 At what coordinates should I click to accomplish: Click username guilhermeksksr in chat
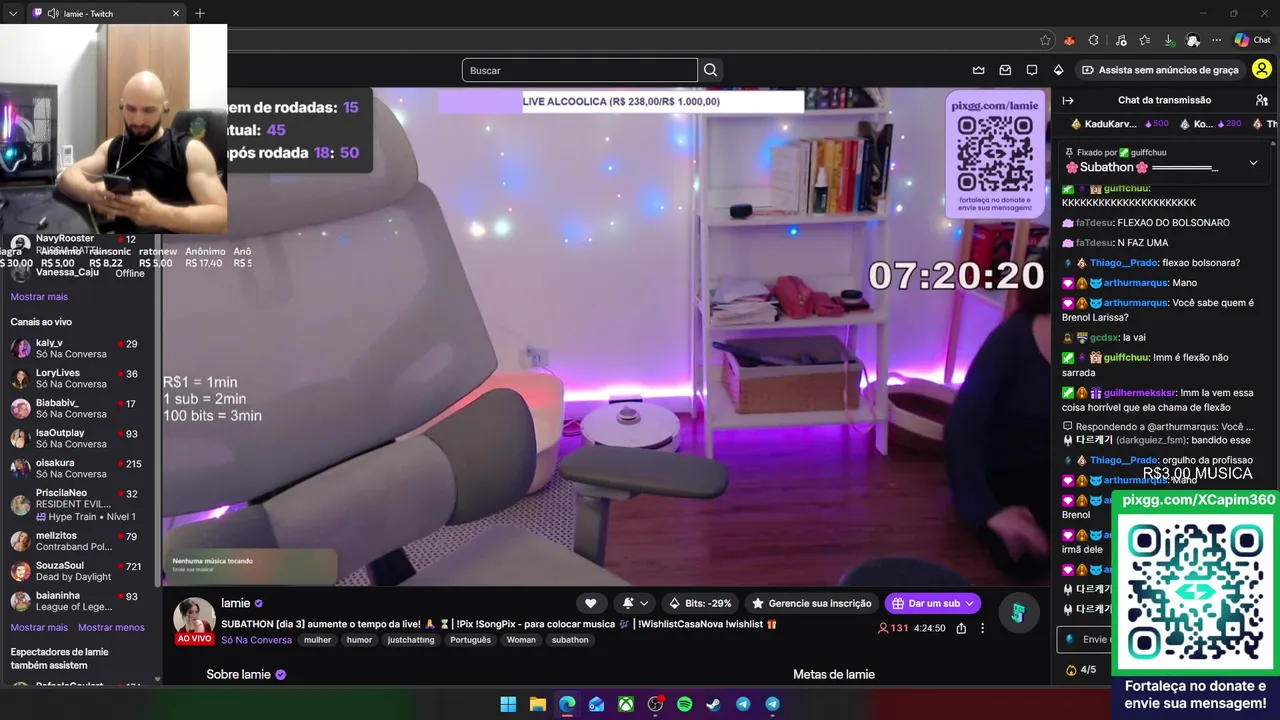pos(1139,393)
